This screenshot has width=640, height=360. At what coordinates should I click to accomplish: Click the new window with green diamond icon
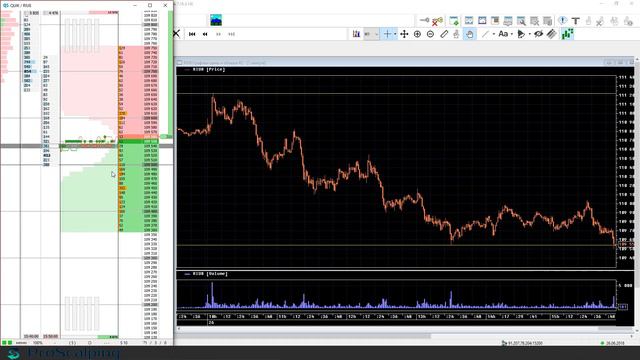click(x=454, y=20)
